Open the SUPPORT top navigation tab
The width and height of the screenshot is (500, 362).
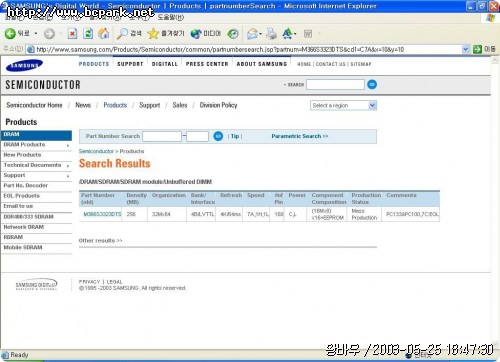tap(130, 64)
